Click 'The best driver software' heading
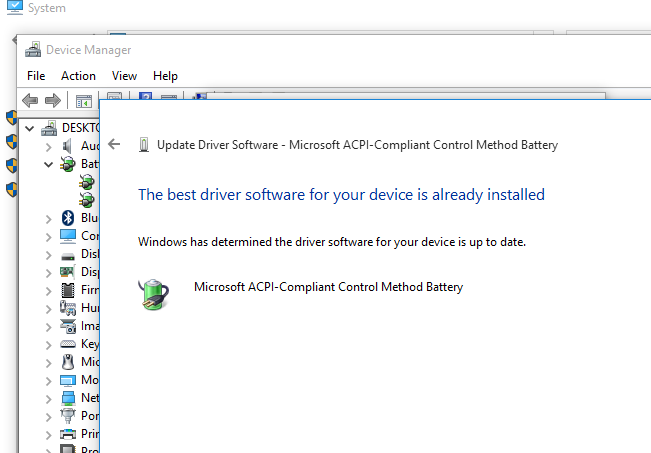 pos(341,194)
